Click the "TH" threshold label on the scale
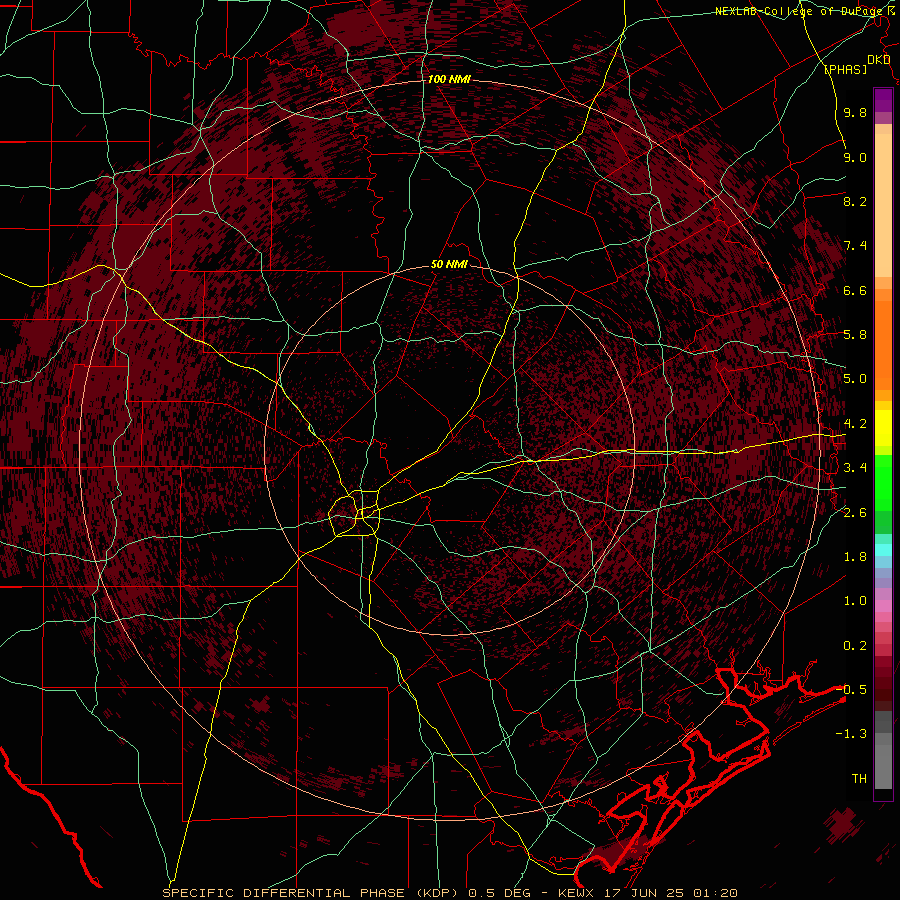 (859, 779)
